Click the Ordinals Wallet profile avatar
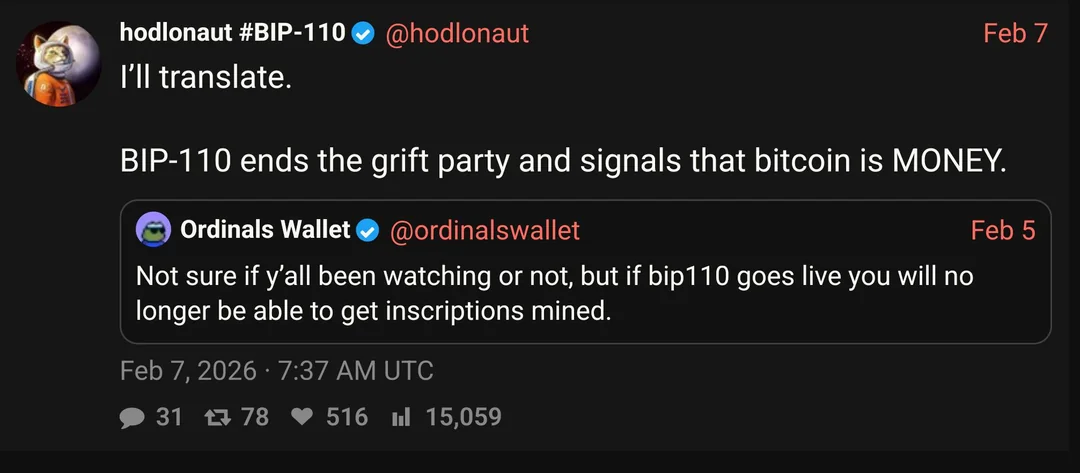Screen dimensions: 1080x473 point(154,231)
